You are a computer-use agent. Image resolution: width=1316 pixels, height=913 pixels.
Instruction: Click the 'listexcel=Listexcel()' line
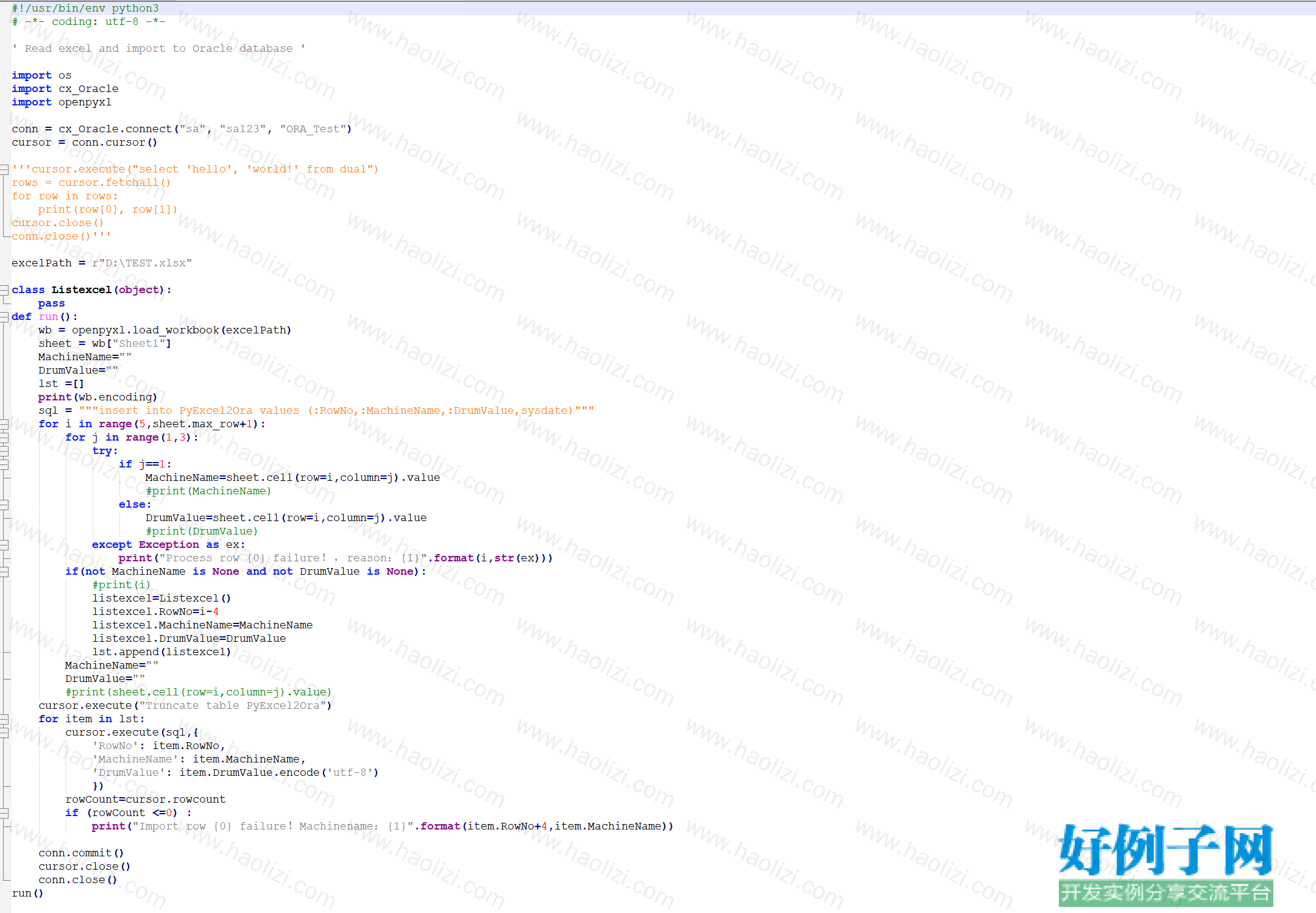[161, 598]
